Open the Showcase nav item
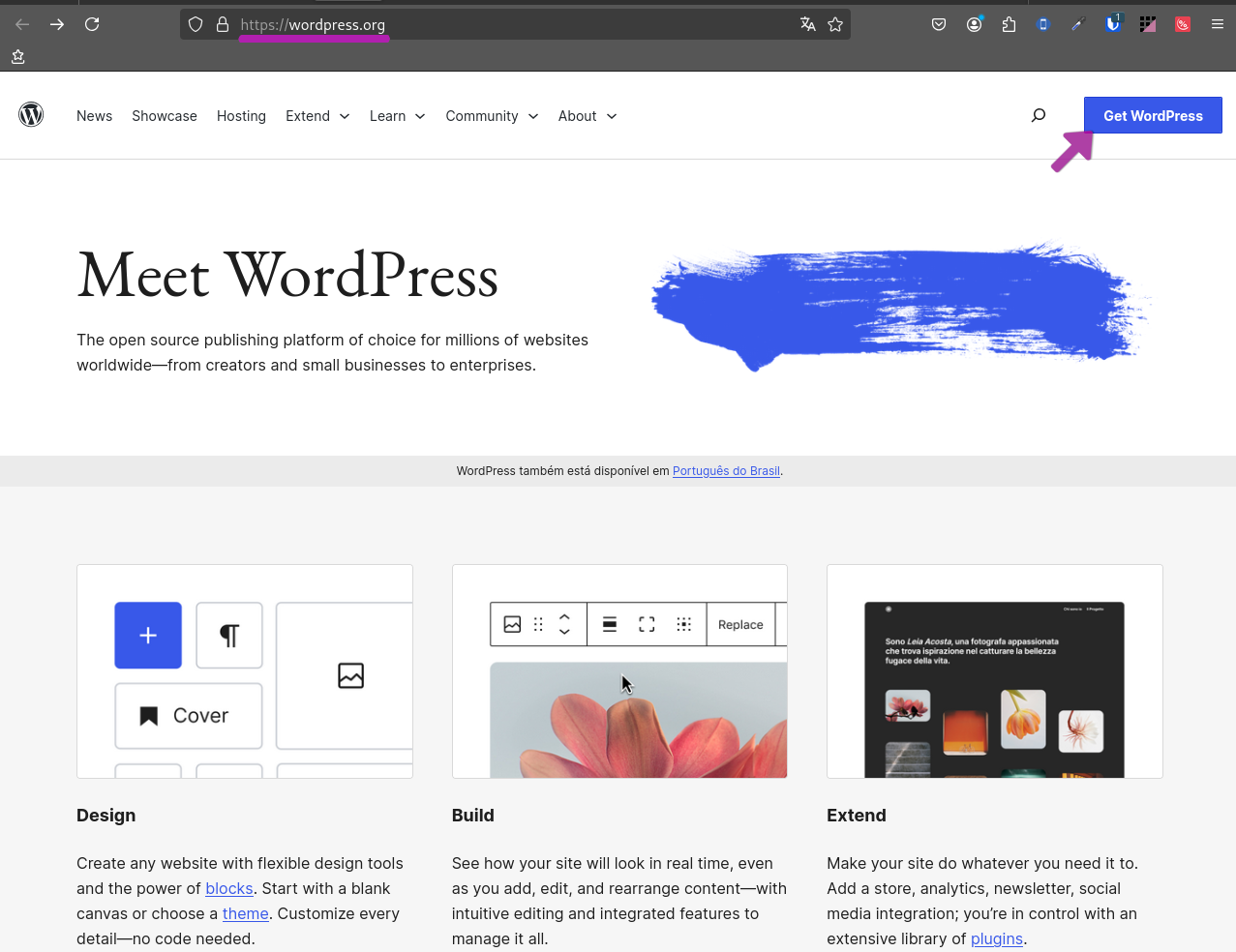The image size is (1236, 952). [x=165, y=116]
